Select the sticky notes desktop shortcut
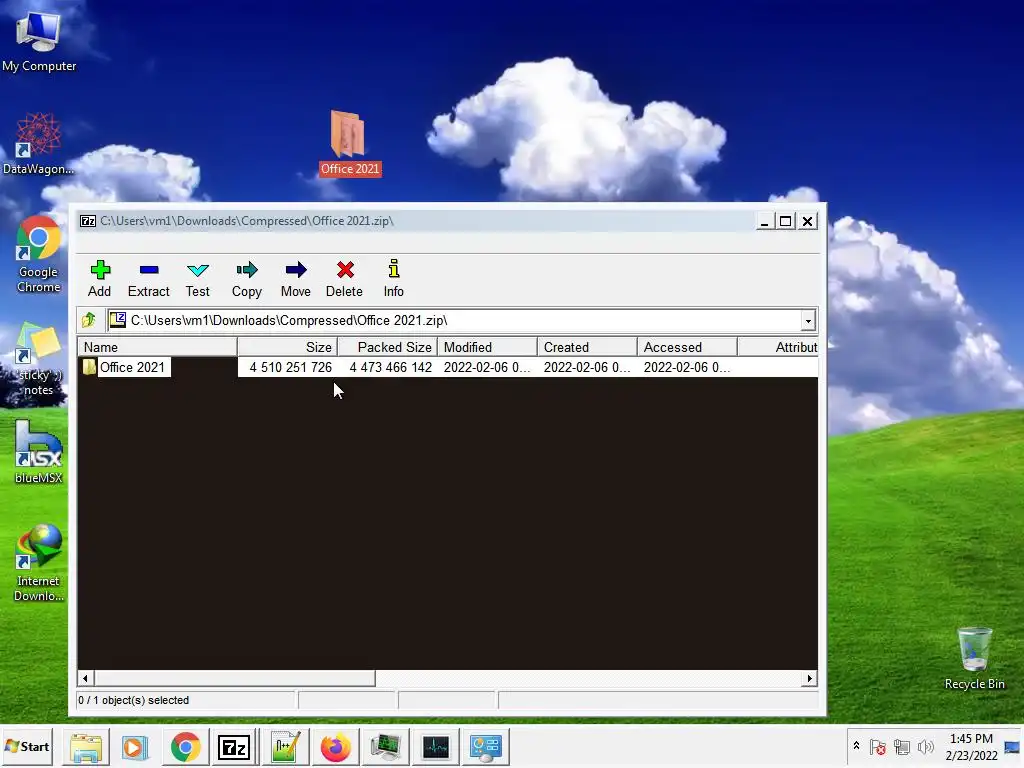This screenshot has width=1024, height=768. tap(39, 359)
